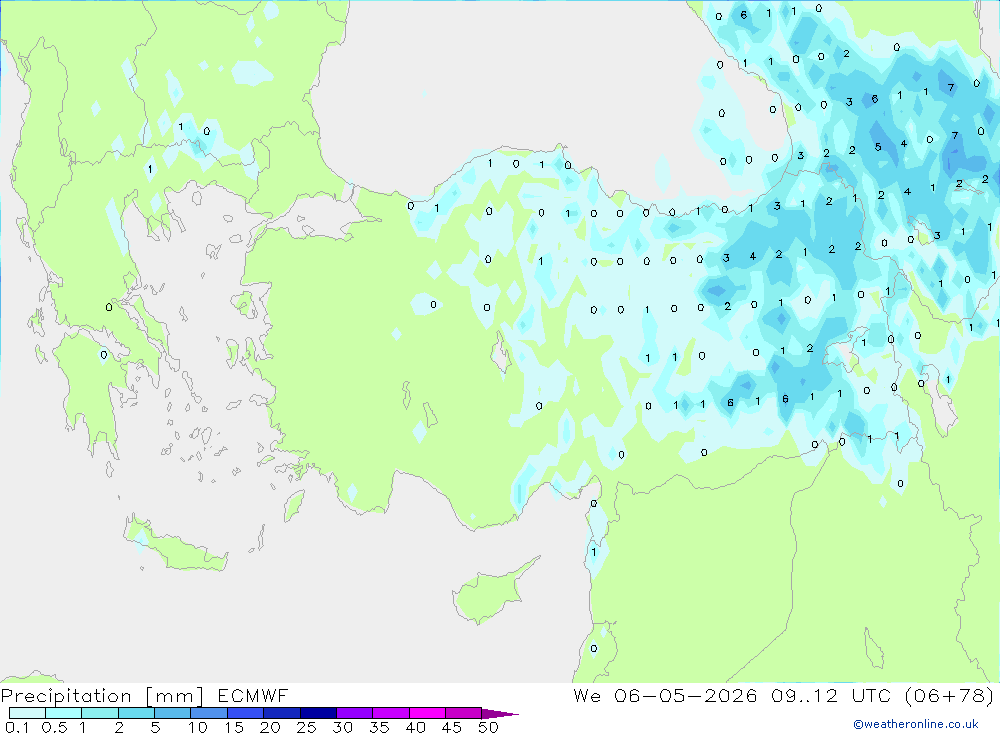This screenshot has height=733, width=1000.
Task: Click the legend label '0.1'
Action: pyautogui.click(x=17, y=727)
